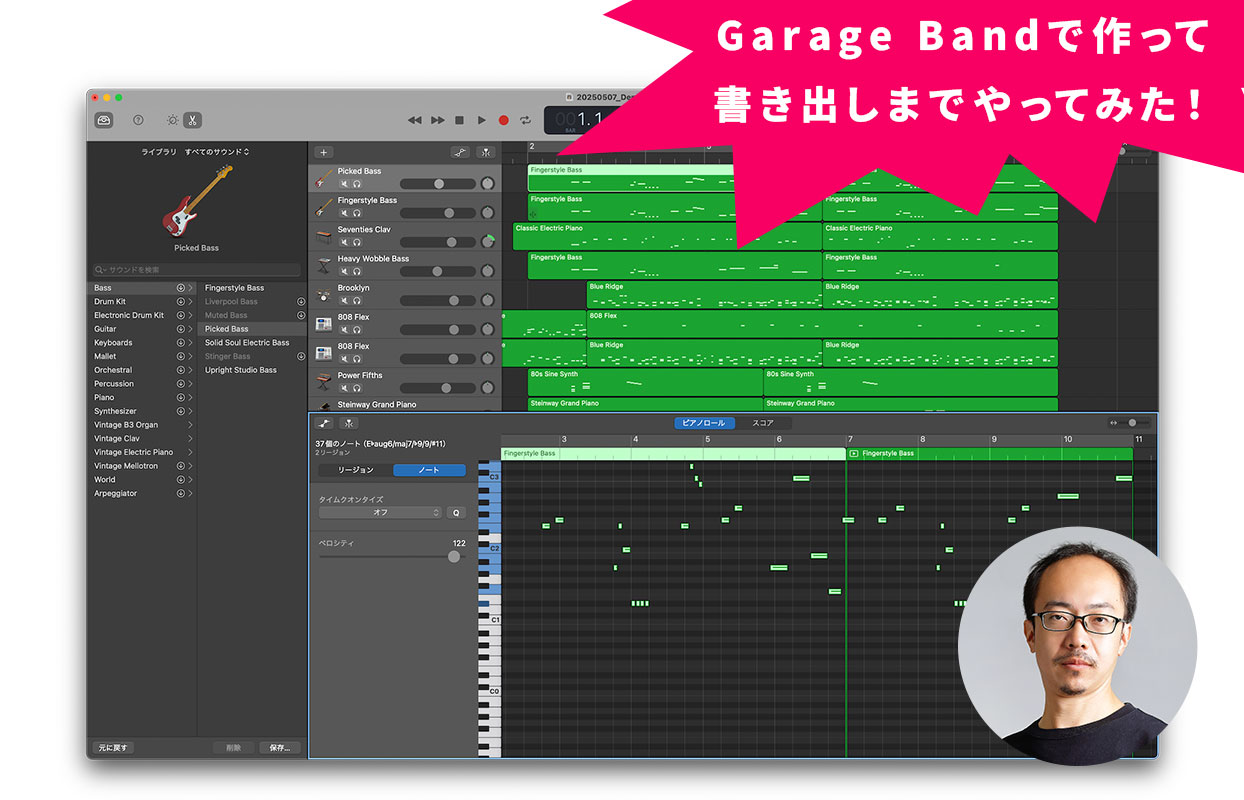Click the 'サウンドを検索' search field

tap(197, 270)
